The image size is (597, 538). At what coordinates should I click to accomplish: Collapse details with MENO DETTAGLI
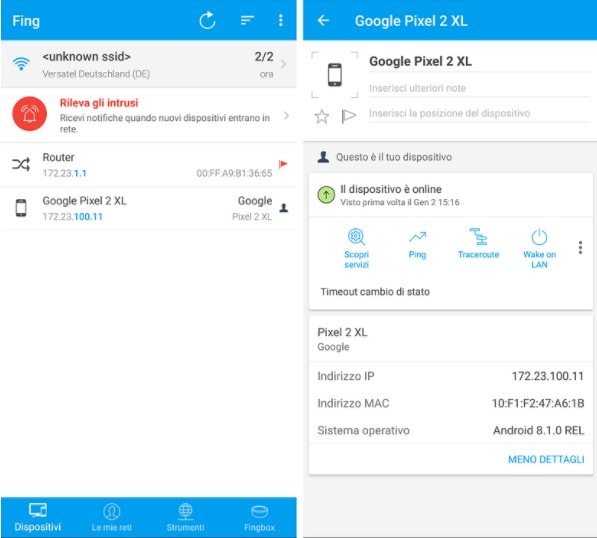tap(546, 459)
